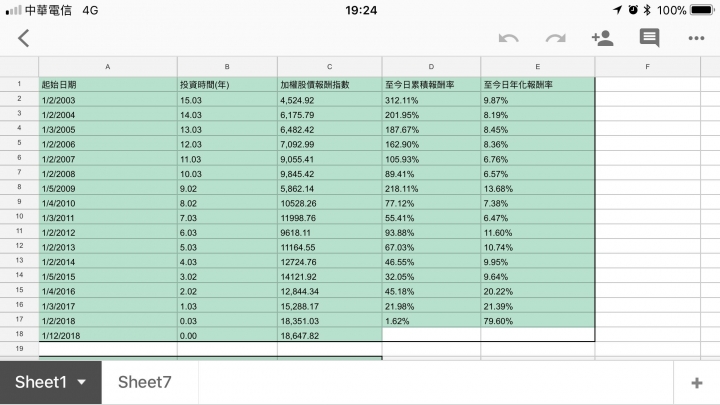Select empty cell D18
The width and height of the screenshot is (720, 405).
click(x=431, y=334)
